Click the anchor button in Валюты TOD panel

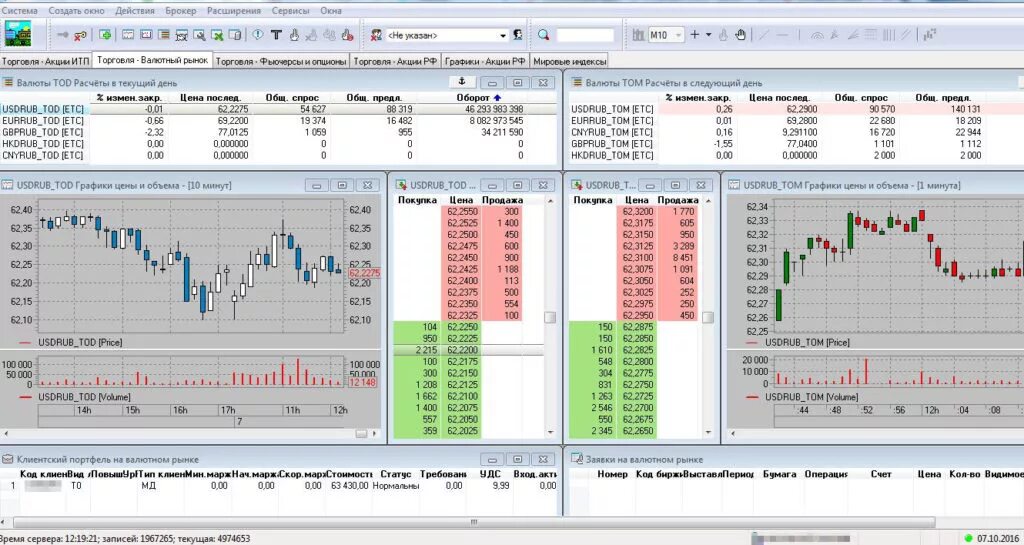point(462,82)
